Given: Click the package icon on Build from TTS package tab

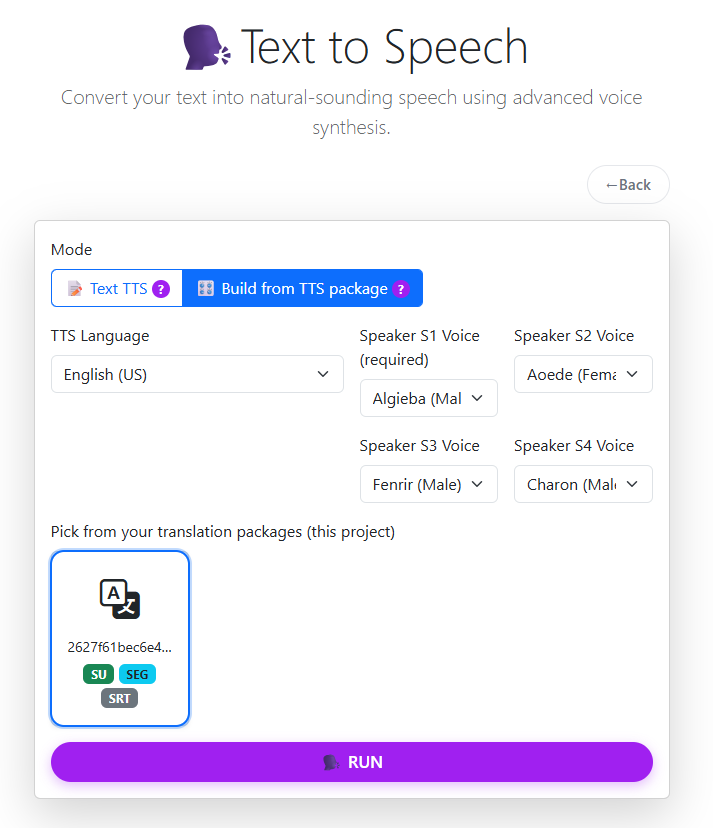Looking at the screenshot, I should 208,288.
